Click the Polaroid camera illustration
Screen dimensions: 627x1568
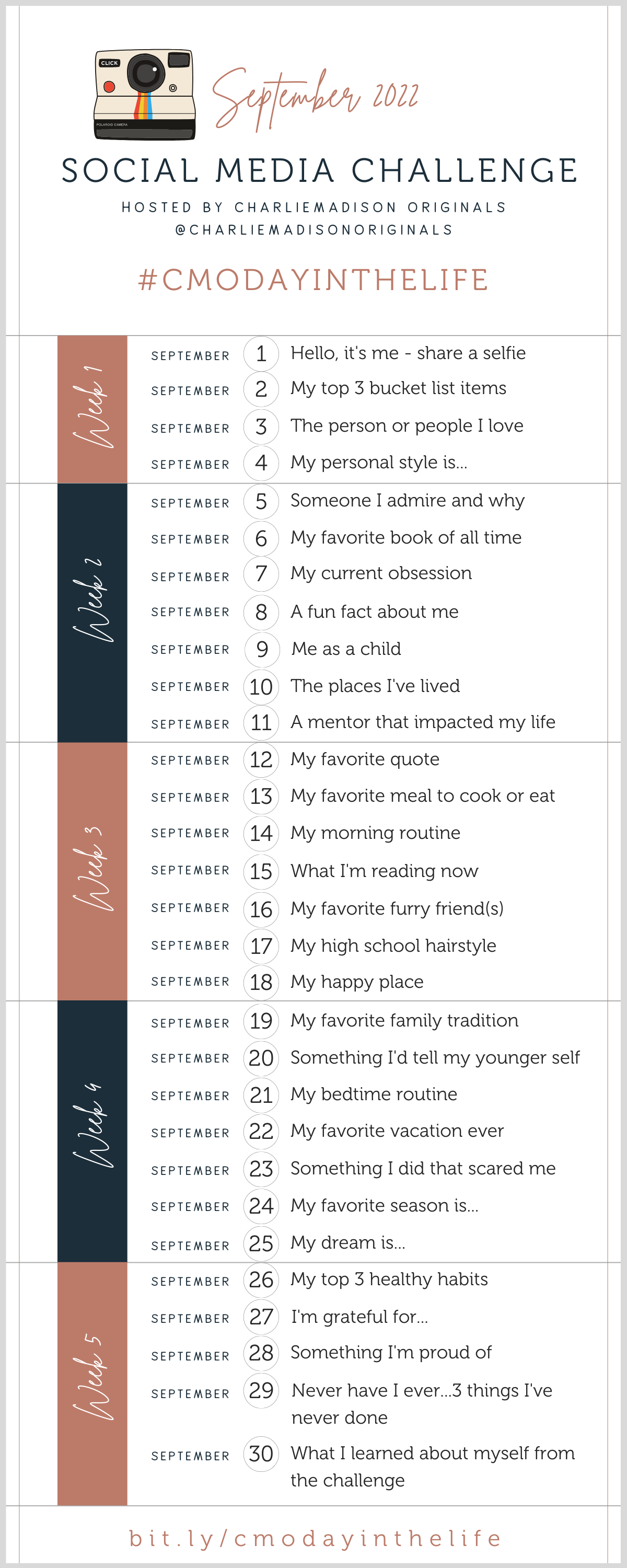(145, 95)
